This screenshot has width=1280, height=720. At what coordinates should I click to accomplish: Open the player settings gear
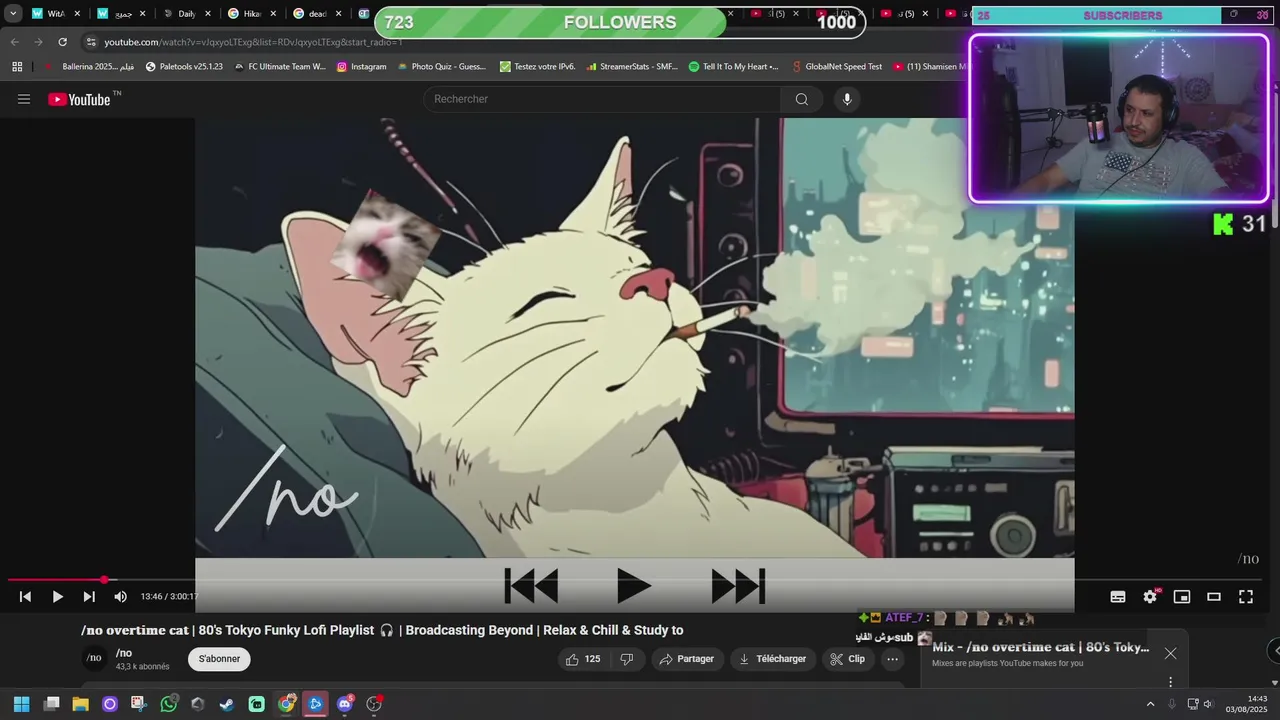pos(1150,597)
